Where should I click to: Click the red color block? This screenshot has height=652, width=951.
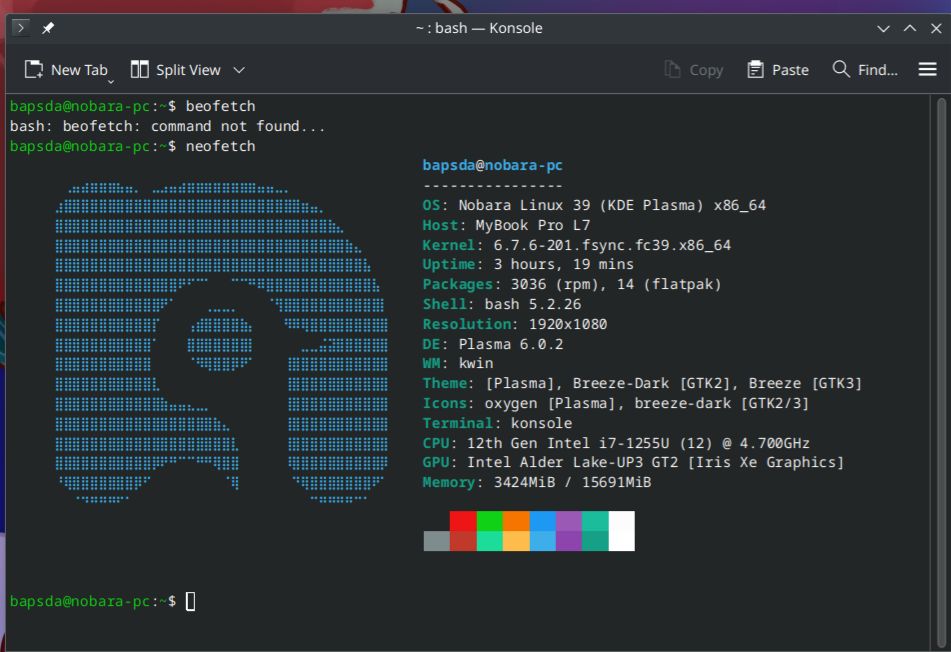pyautogui.click(x=463, y=521)
